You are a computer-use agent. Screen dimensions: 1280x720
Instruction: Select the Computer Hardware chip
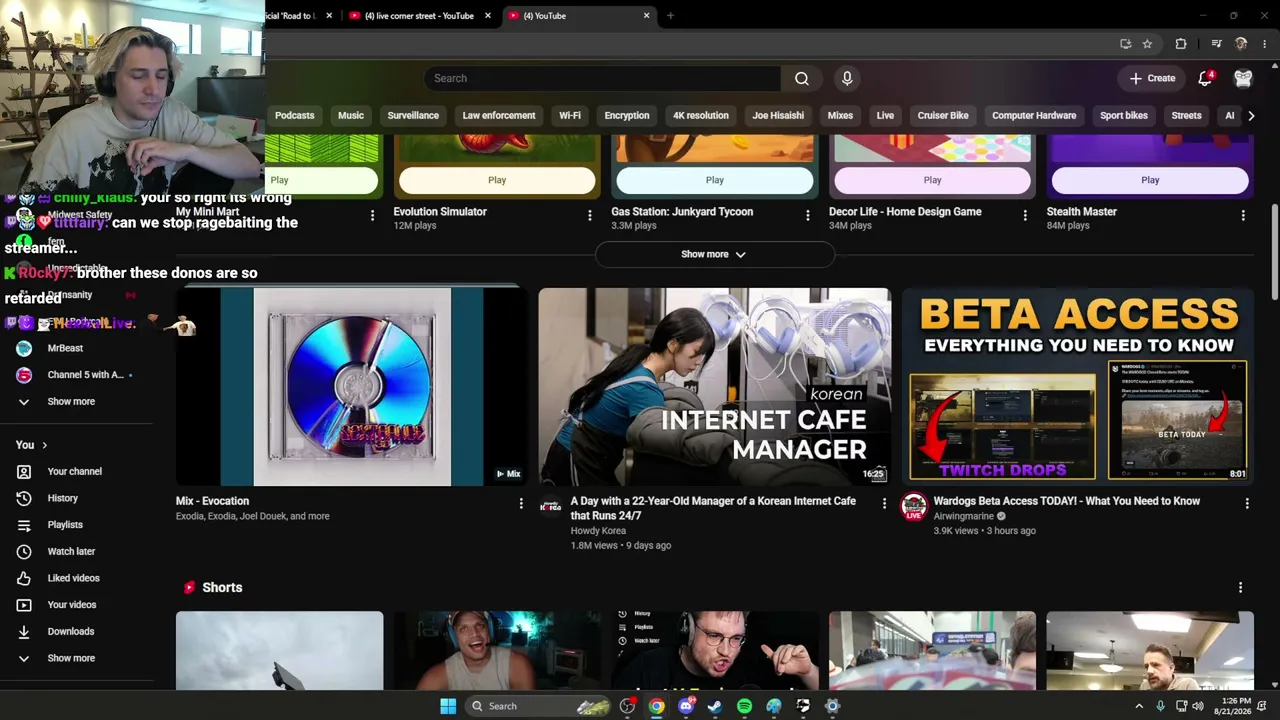click(1034, 115)
